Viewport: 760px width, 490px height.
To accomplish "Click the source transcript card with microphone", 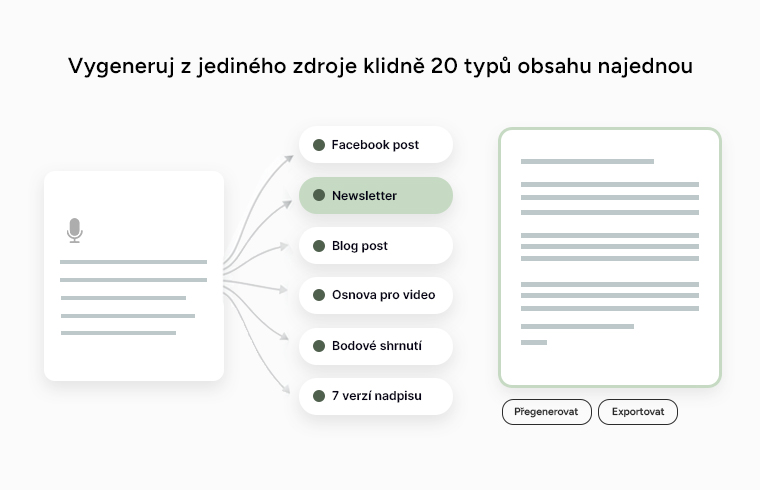I will pyautogui.click(x=134, y=276).
